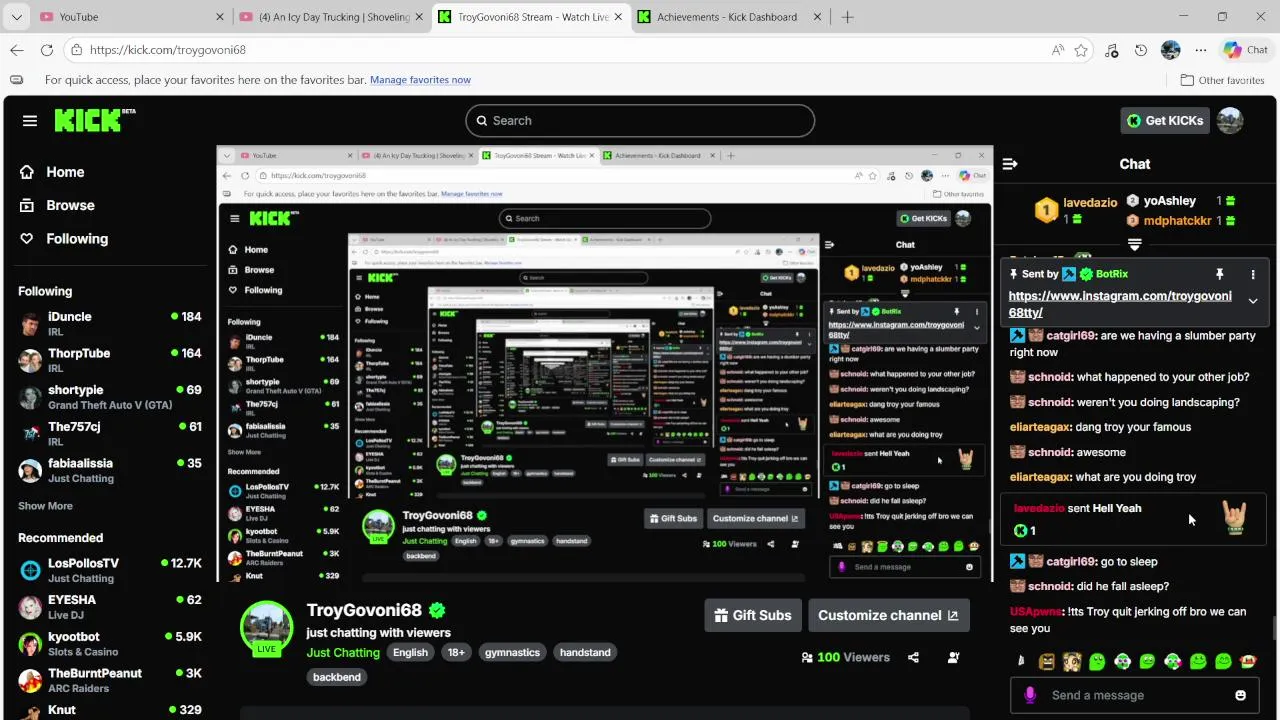View site information lock icon

coord(77,50)
